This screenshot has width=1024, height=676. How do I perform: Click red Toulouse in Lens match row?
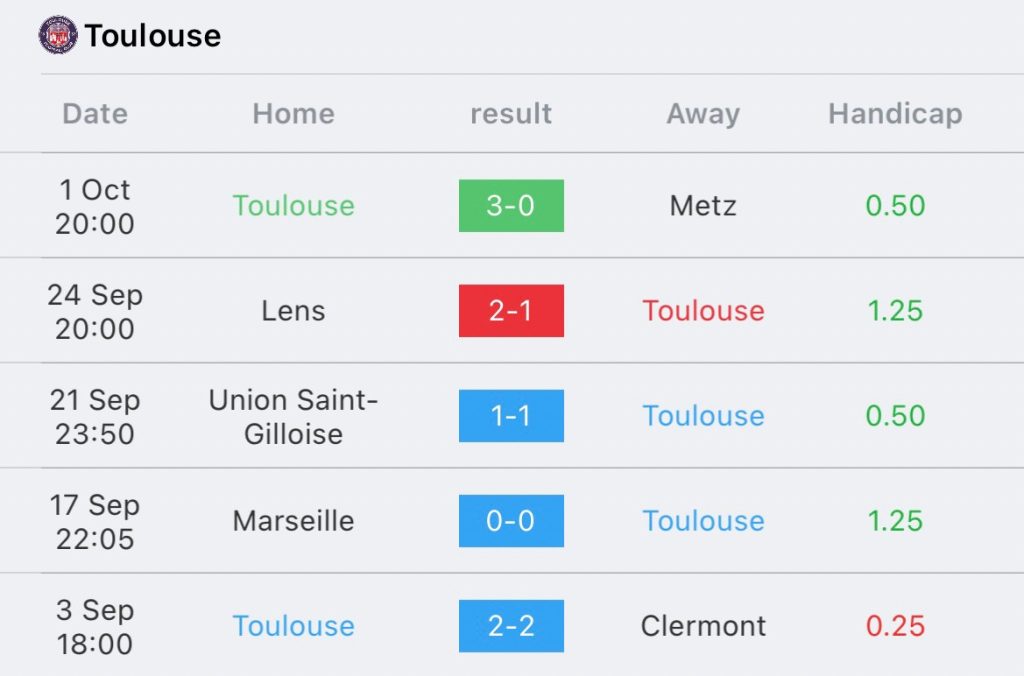pyautogui.click(x=703, y=311)
